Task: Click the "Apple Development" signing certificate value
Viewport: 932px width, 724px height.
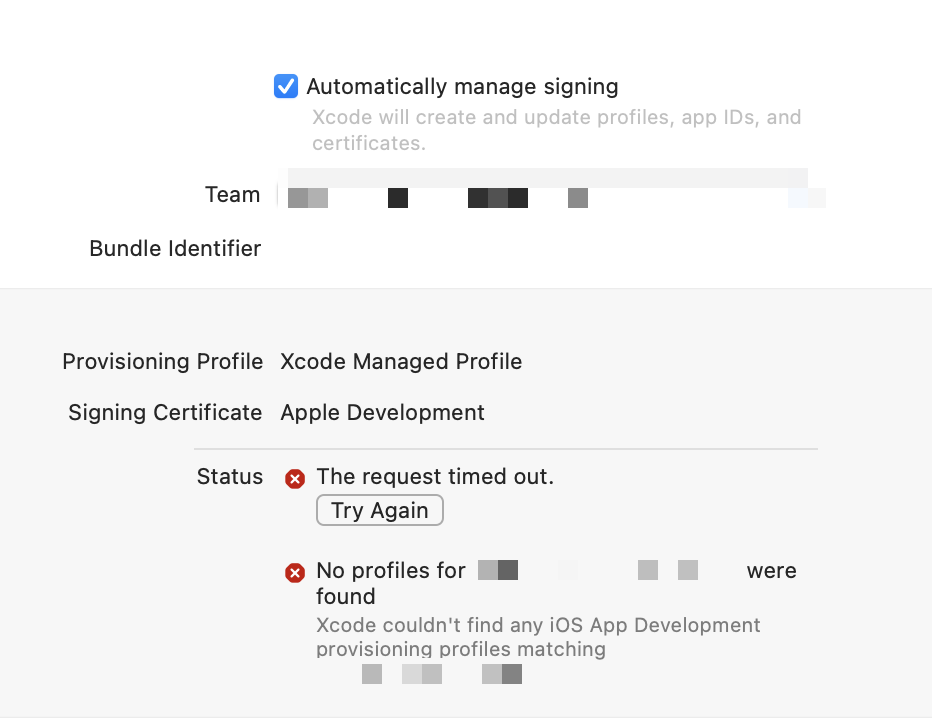Action: pos(384,412)
